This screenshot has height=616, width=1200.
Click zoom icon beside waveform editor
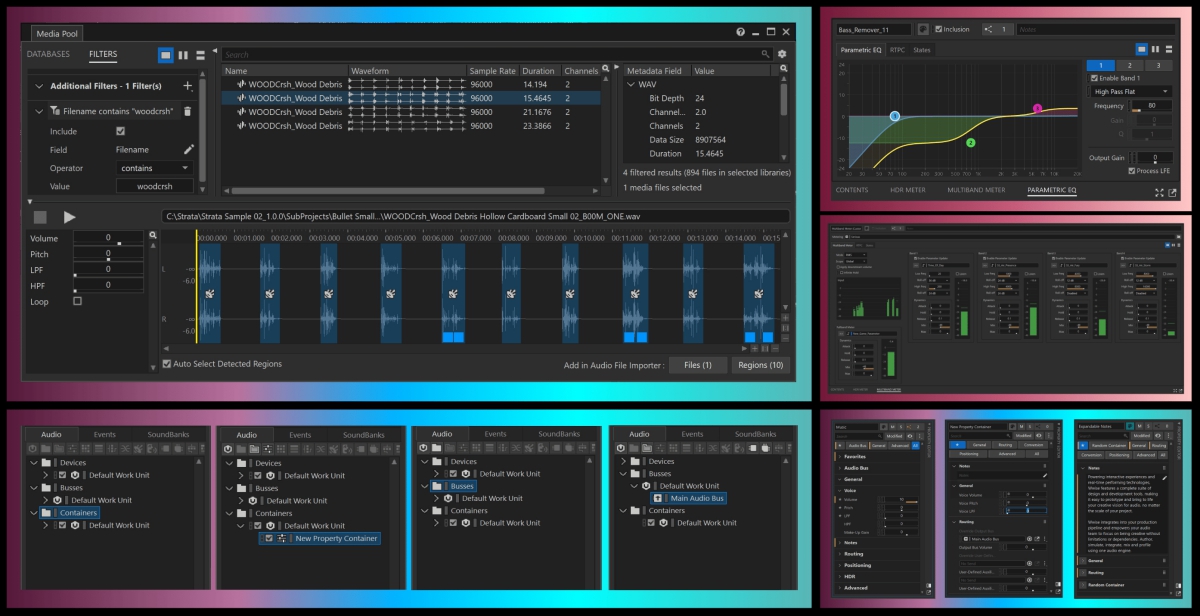[x=153, y=236]
